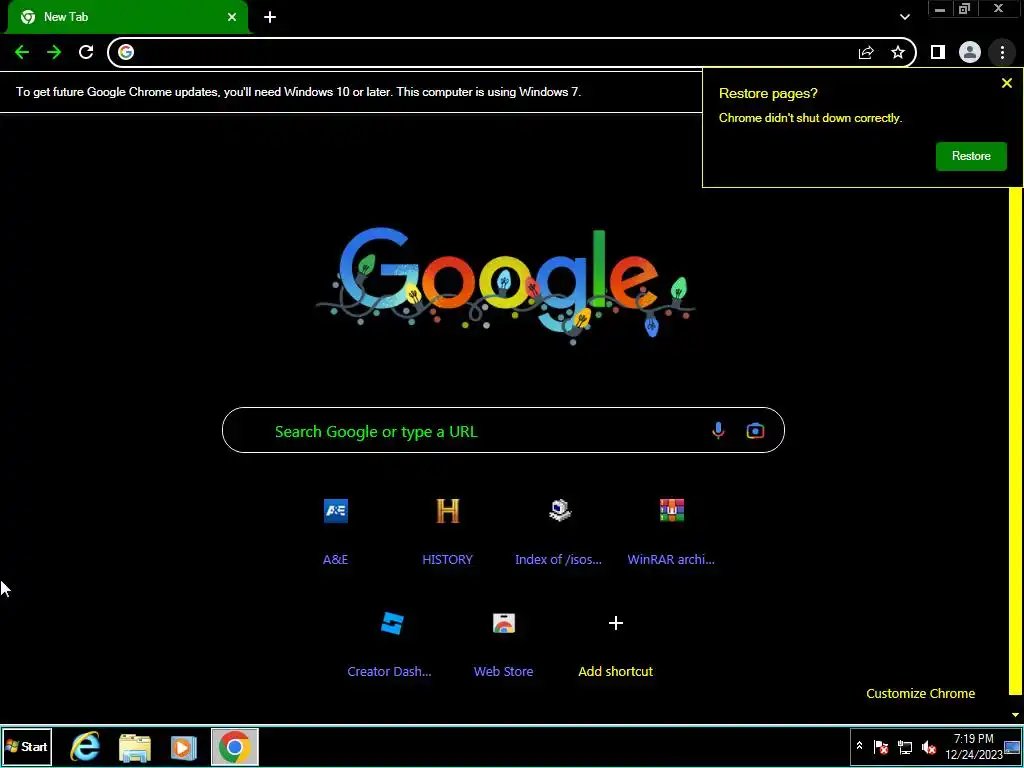The height and width of the screenshot is (768, 1024).
Task: Go back with the green back arrow
Action: 22,52
